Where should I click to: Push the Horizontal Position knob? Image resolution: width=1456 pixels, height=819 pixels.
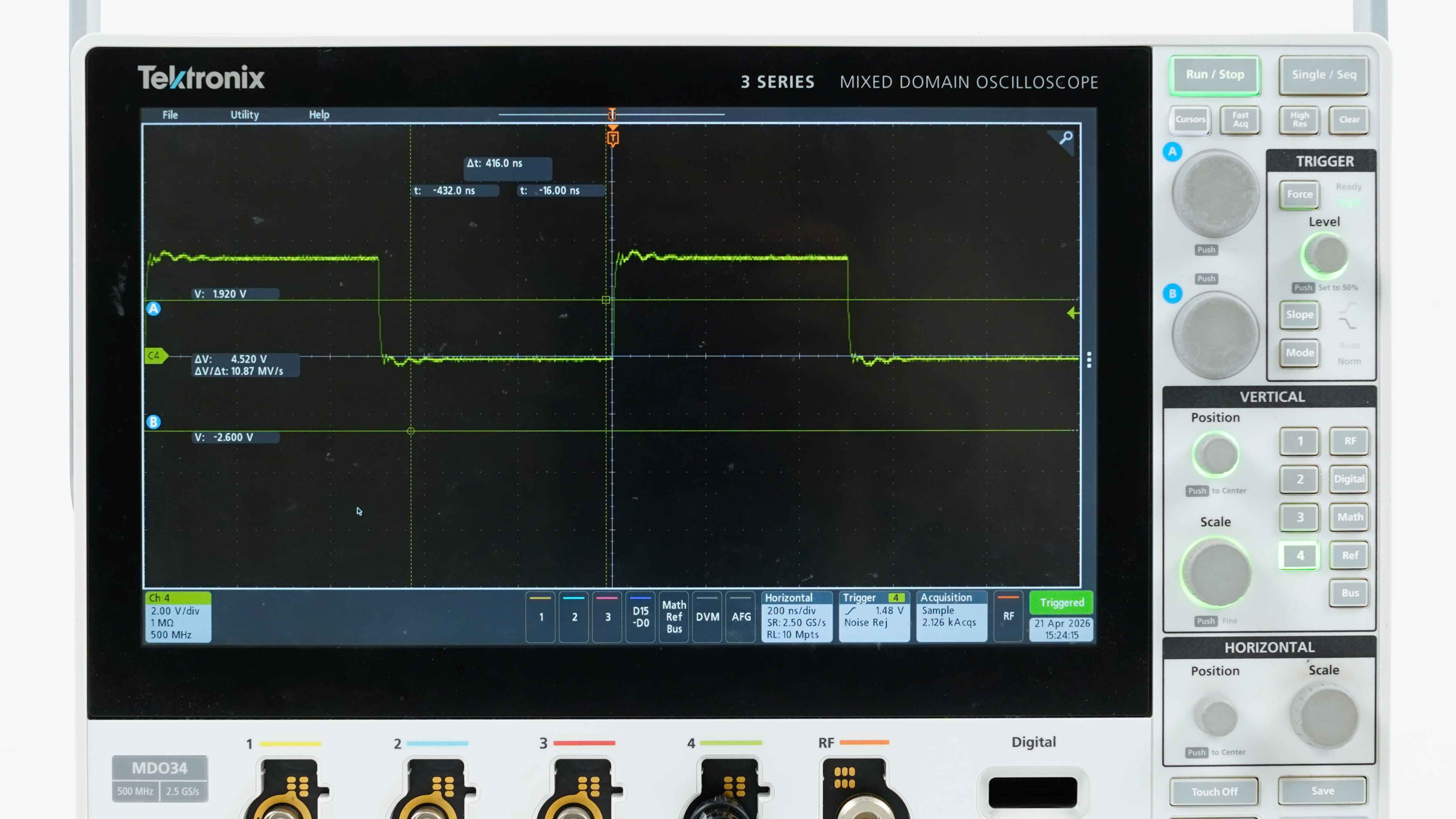[1216, 717]
